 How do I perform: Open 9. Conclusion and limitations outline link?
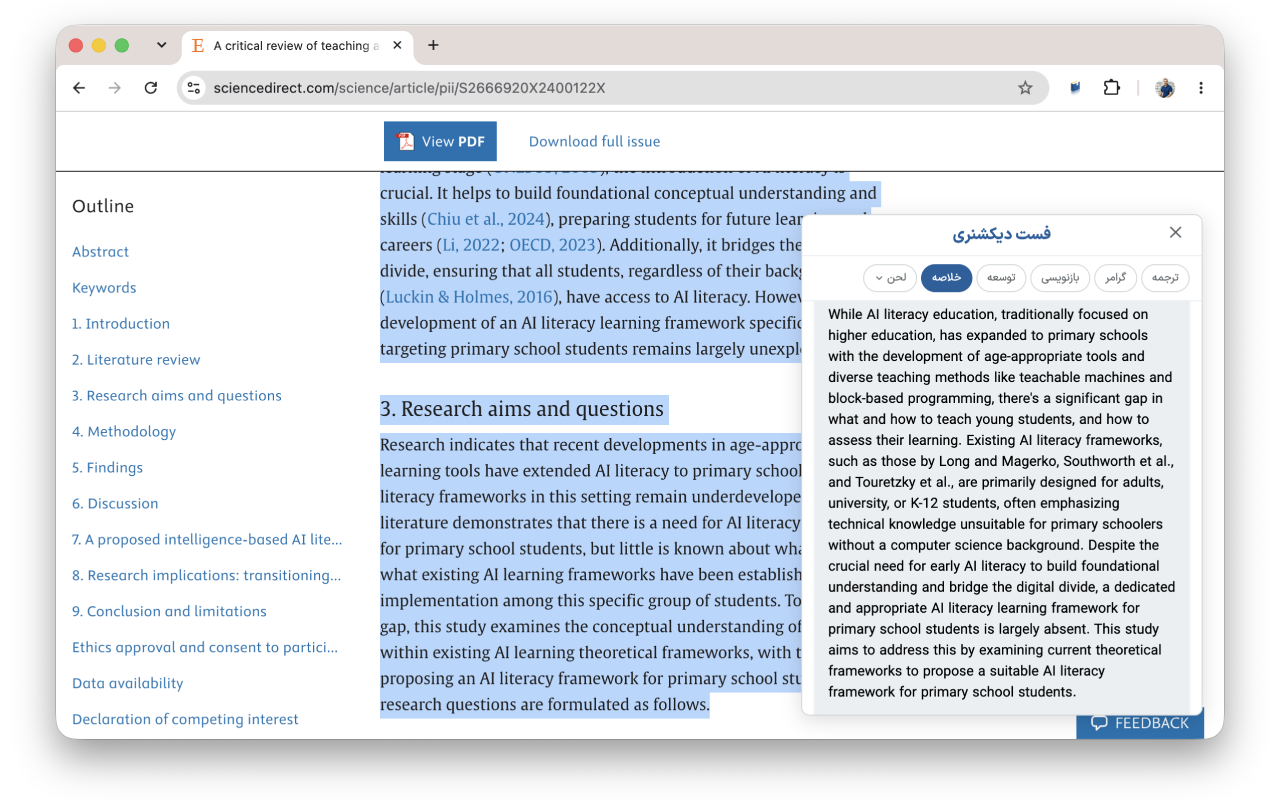click(169, 612)
